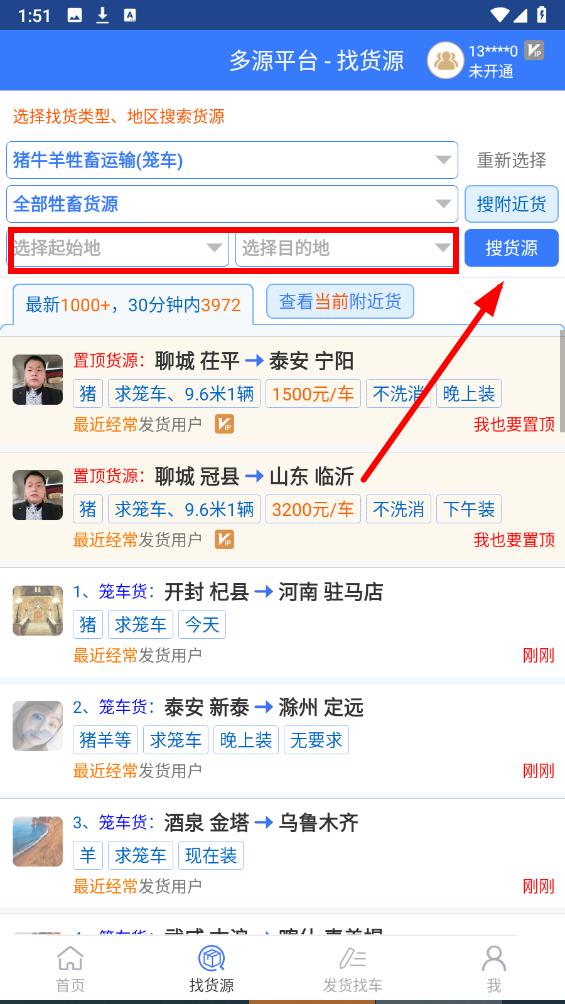Tap the 找货源 bottom navigation icon
565x1004 pixels.
pos(211,959)
